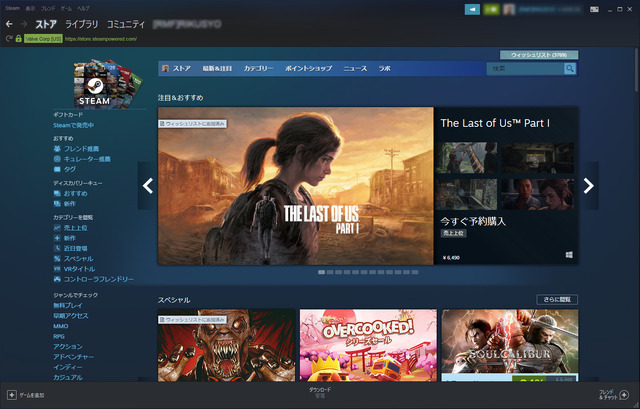This screenshot has height=409, width=640.
Task: Open the ウィッシュリスト wishlist button
Action: 539,55
